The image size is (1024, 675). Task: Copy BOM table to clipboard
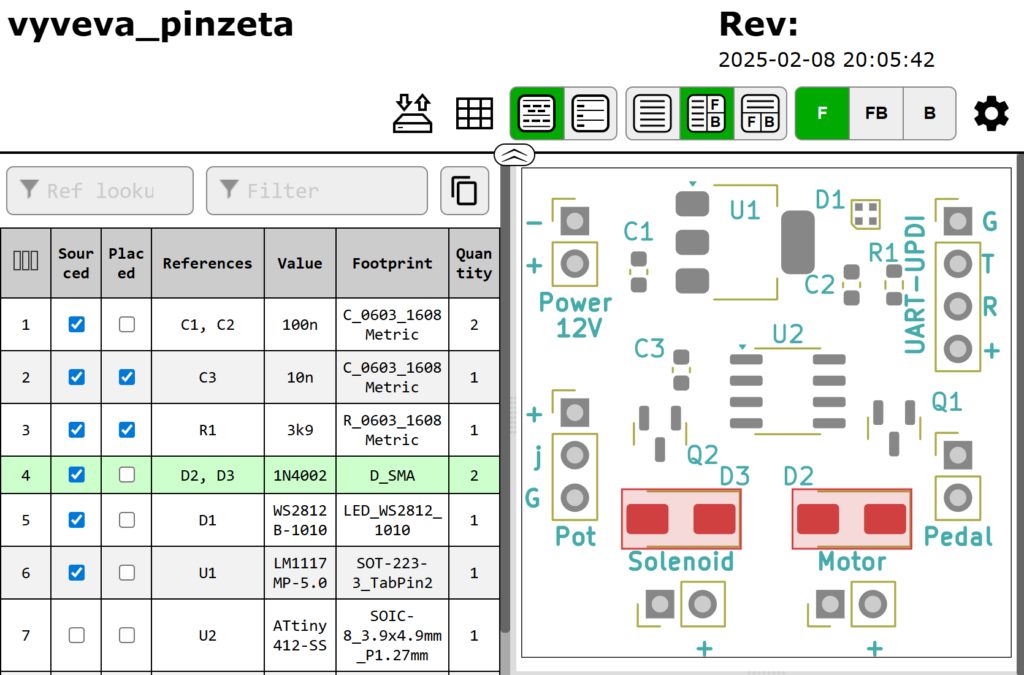[x=464, y=190]
